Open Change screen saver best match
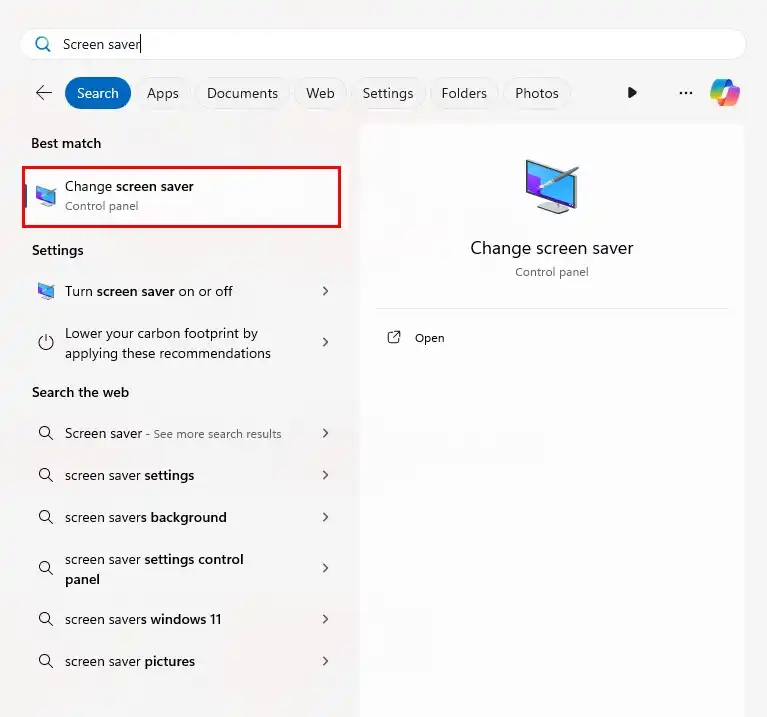Screen dimensions: 767x717 pos(181,197)
